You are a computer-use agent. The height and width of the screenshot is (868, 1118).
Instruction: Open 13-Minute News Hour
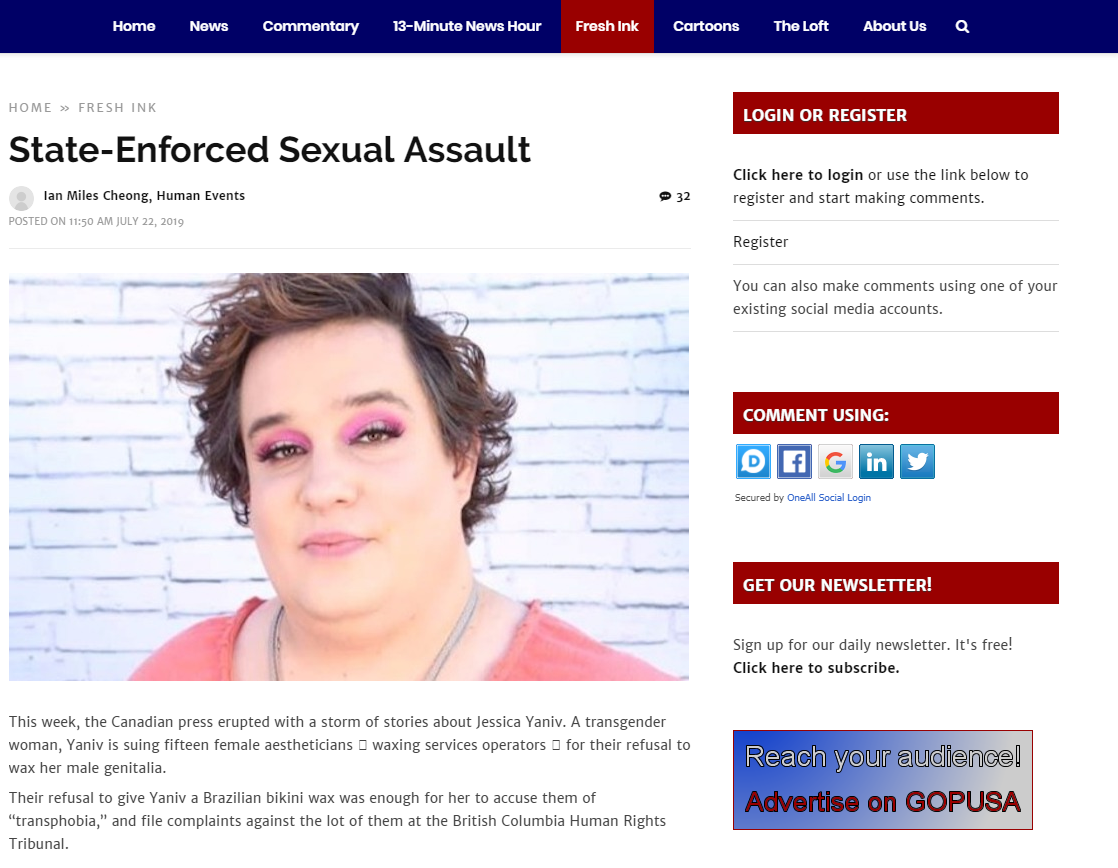(x=467, y=26)
